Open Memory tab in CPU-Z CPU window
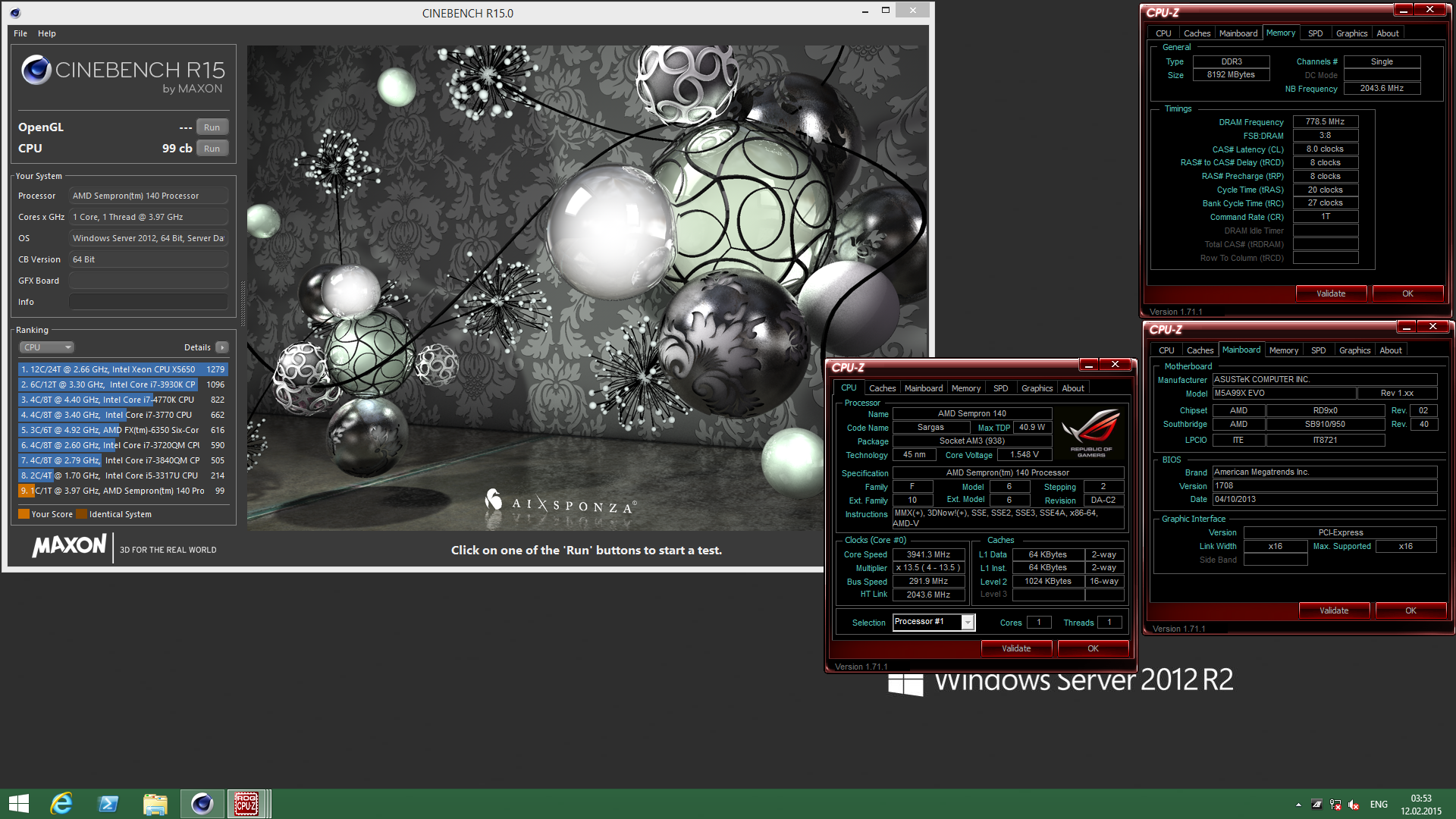 [966, 388]
